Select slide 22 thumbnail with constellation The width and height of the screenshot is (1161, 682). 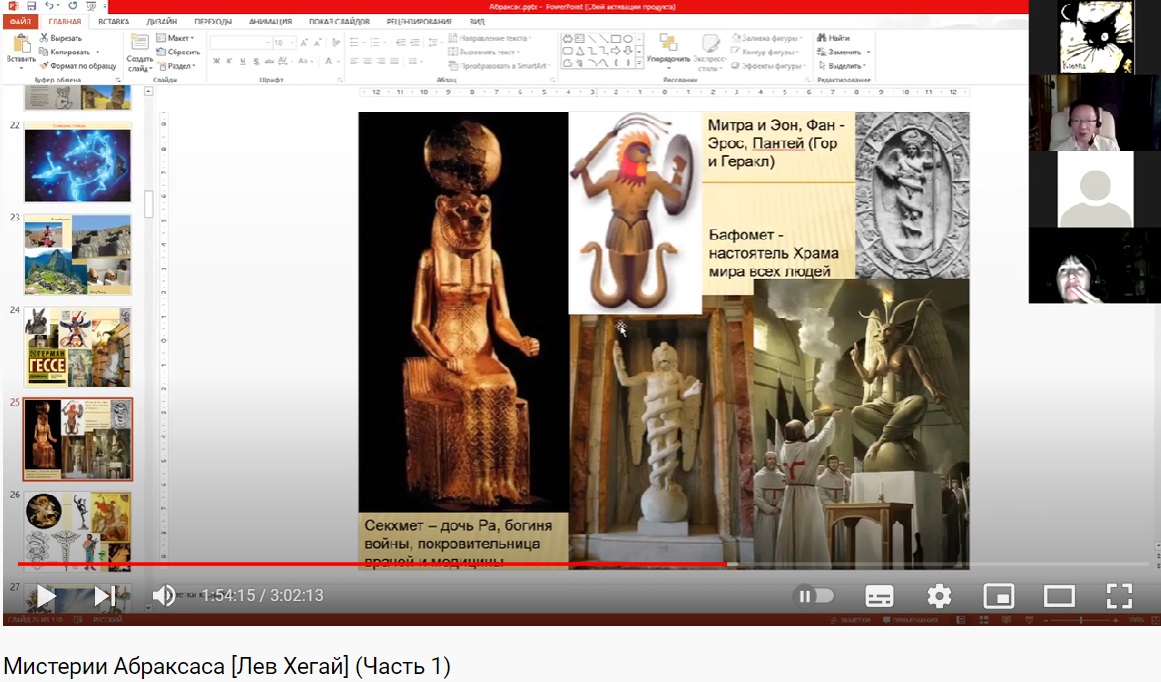78,162
